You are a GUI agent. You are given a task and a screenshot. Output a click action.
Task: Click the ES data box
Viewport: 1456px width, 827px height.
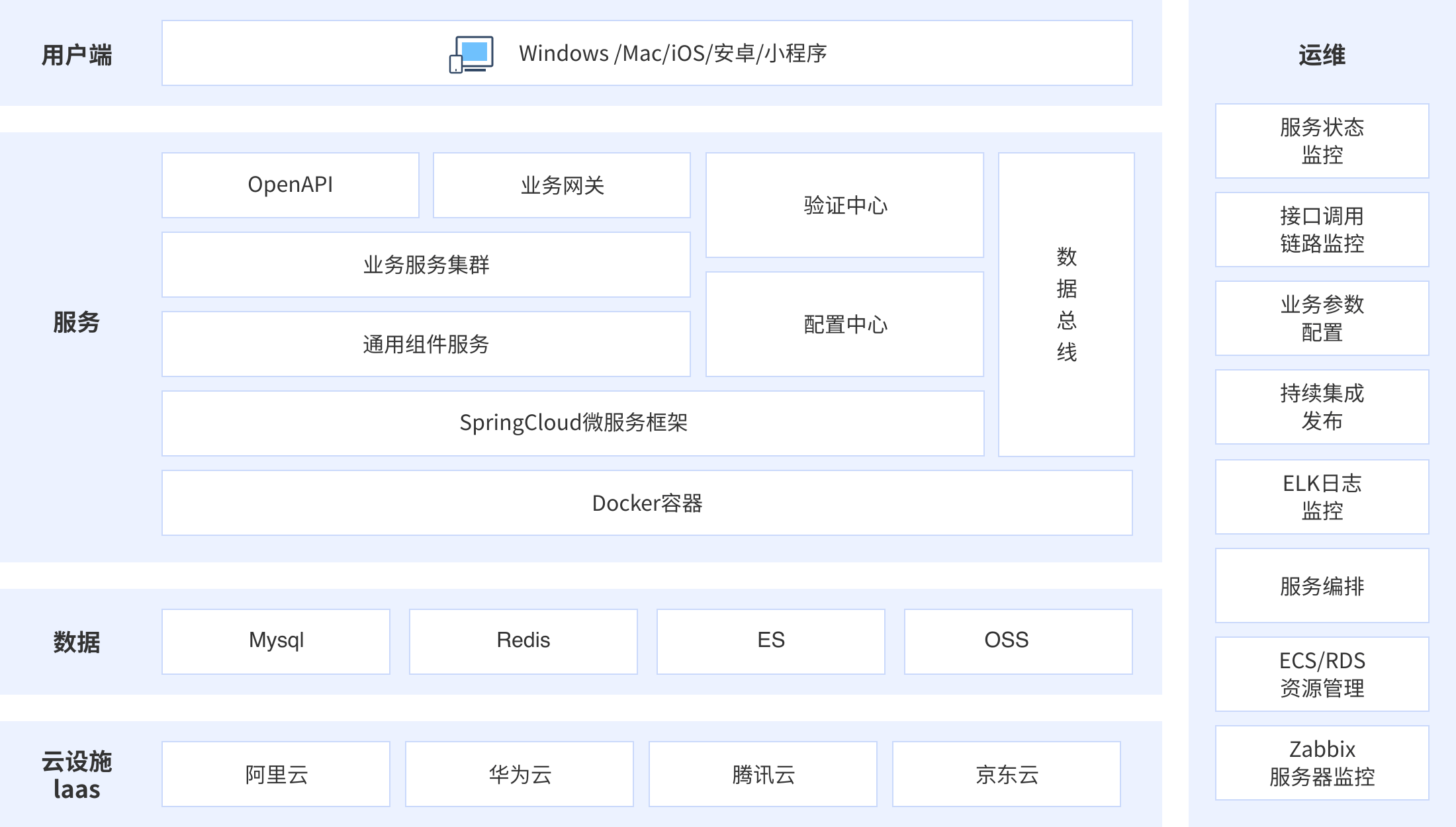[x=771, y=641]
